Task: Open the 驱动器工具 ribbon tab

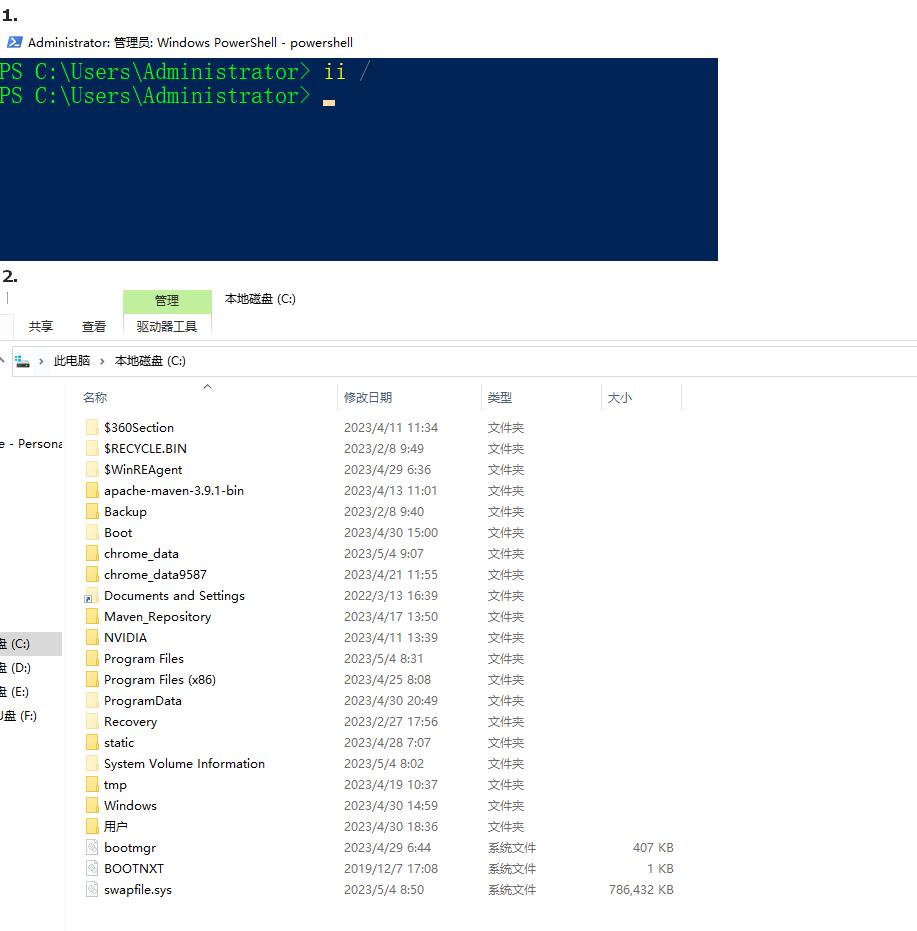Action: pyautogui.click(x=166, y=326)
